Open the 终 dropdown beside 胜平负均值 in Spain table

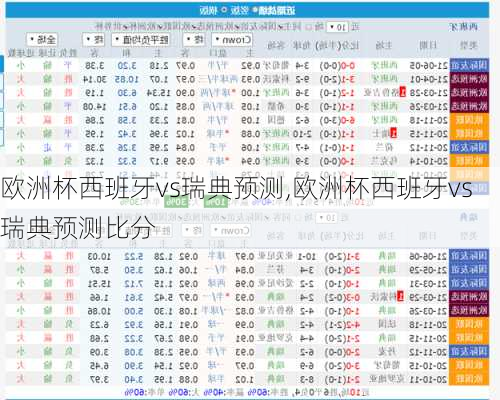coord(93,40)
